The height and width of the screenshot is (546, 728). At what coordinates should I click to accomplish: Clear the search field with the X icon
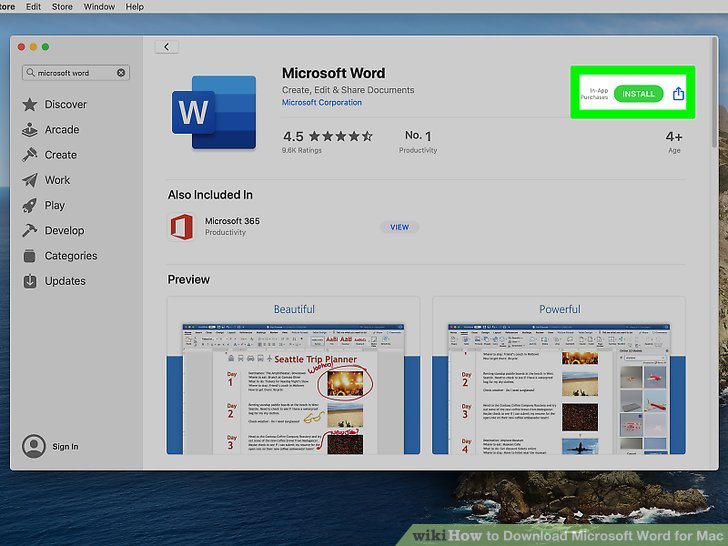[121, 73]
